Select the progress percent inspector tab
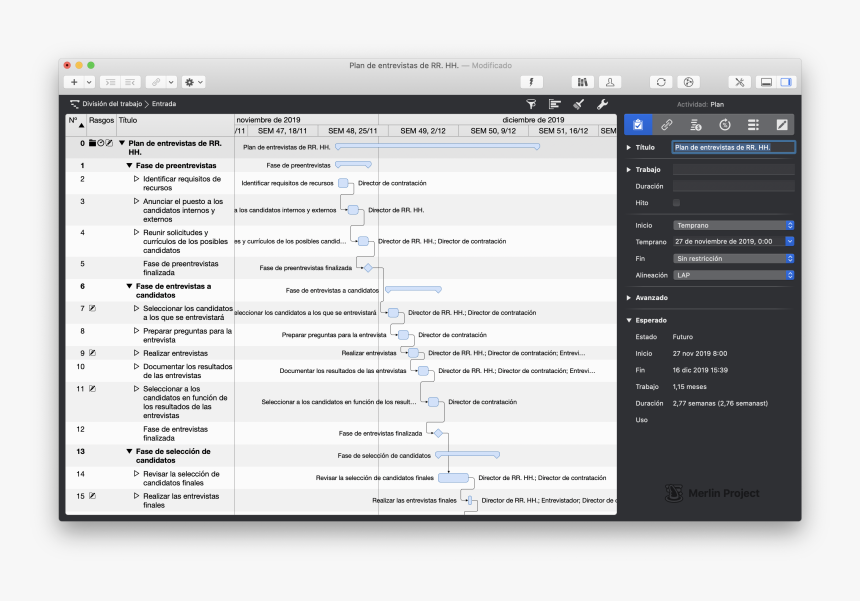This screenshot has width=860, height=601. (x=725, y=125)
